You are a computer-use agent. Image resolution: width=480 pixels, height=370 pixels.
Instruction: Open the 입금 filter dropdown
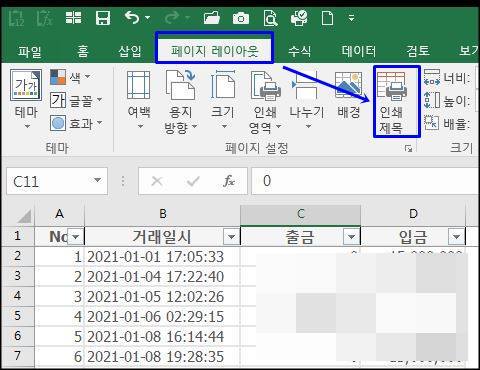(x=456, y=237)
